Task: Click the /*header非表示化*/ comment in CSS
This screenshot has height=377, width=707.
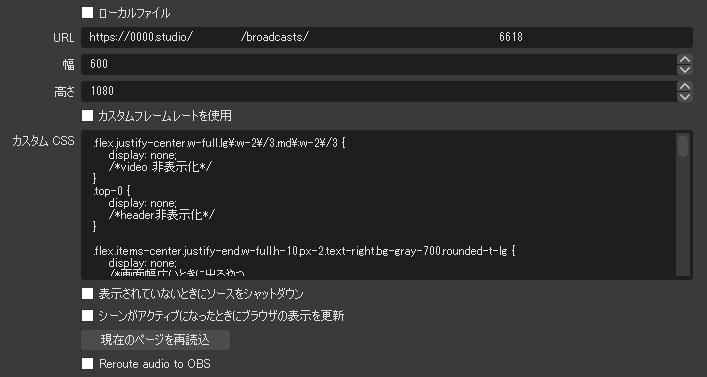Action: point(161,215)
